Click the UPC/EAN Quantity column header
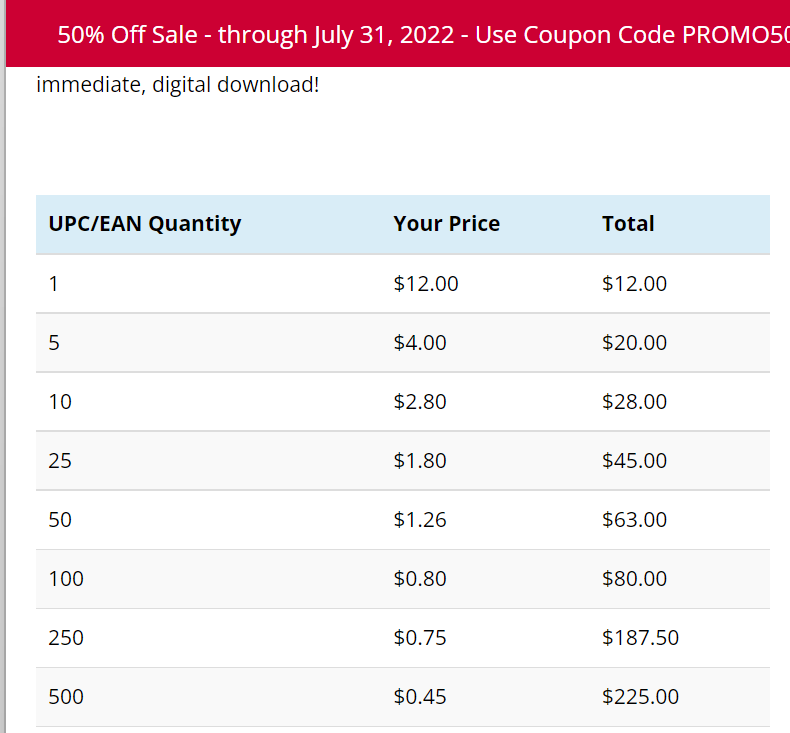Image resolution: width=790 pixels, height=733 pixels. click(145, 224)
